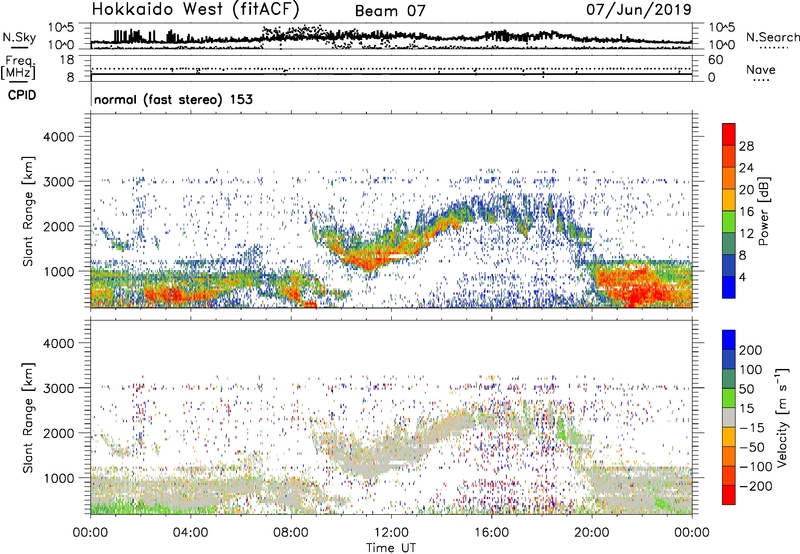Select the "-15" value on the Velocity colorbar
The width and height of the screenshot is (800, 554).
752,428
